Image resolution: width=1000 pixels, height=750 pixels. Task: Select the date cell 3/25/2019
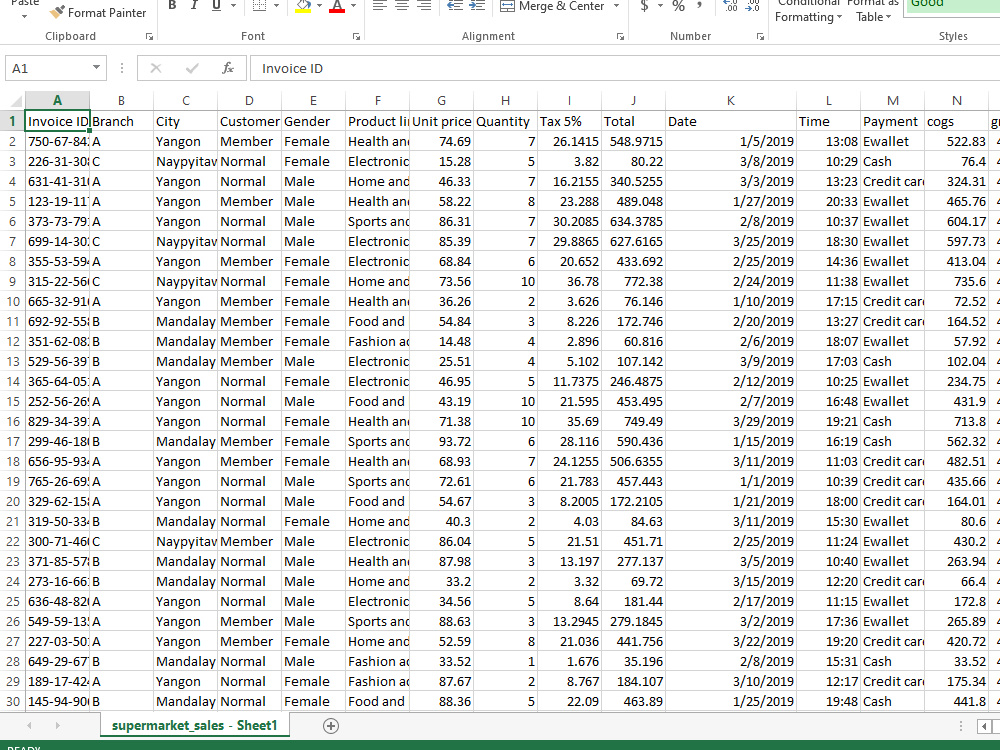pyautogui.click(x=731, y=242)
